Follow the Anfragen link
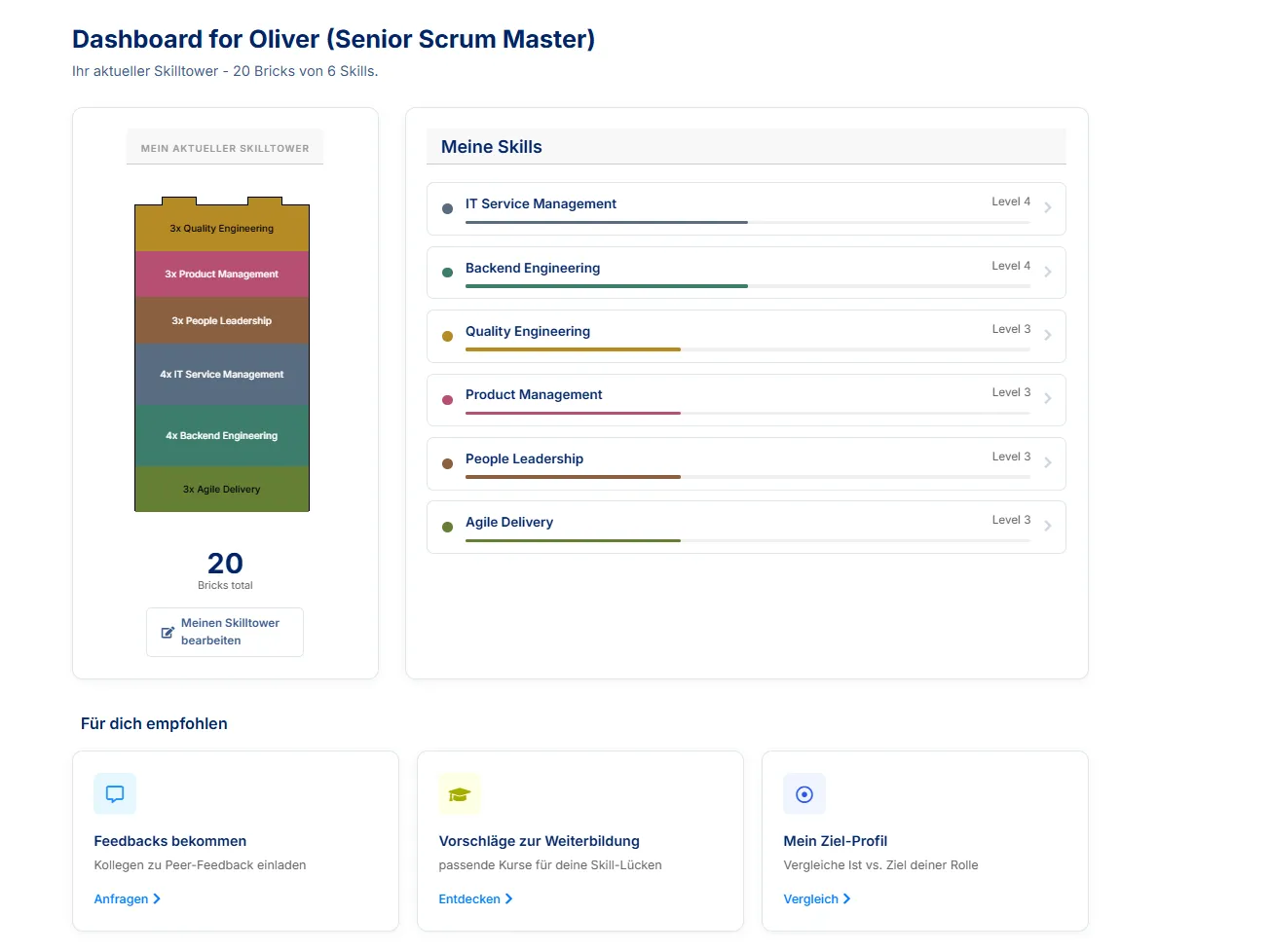The width and height of the screenshot is (1270, 952). click(128, 898)
